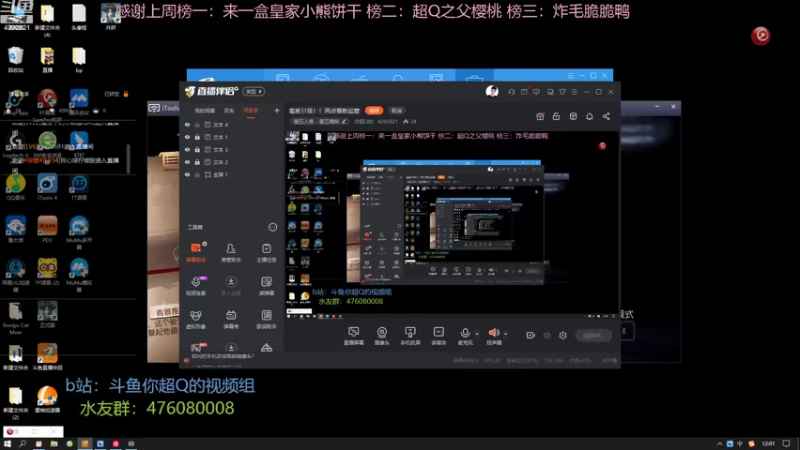Image resolution: width=800 pixels, height=450 pixels.
Task: Open the 虚拟形象 bear icon tool
Action: [x=196, y=319]
